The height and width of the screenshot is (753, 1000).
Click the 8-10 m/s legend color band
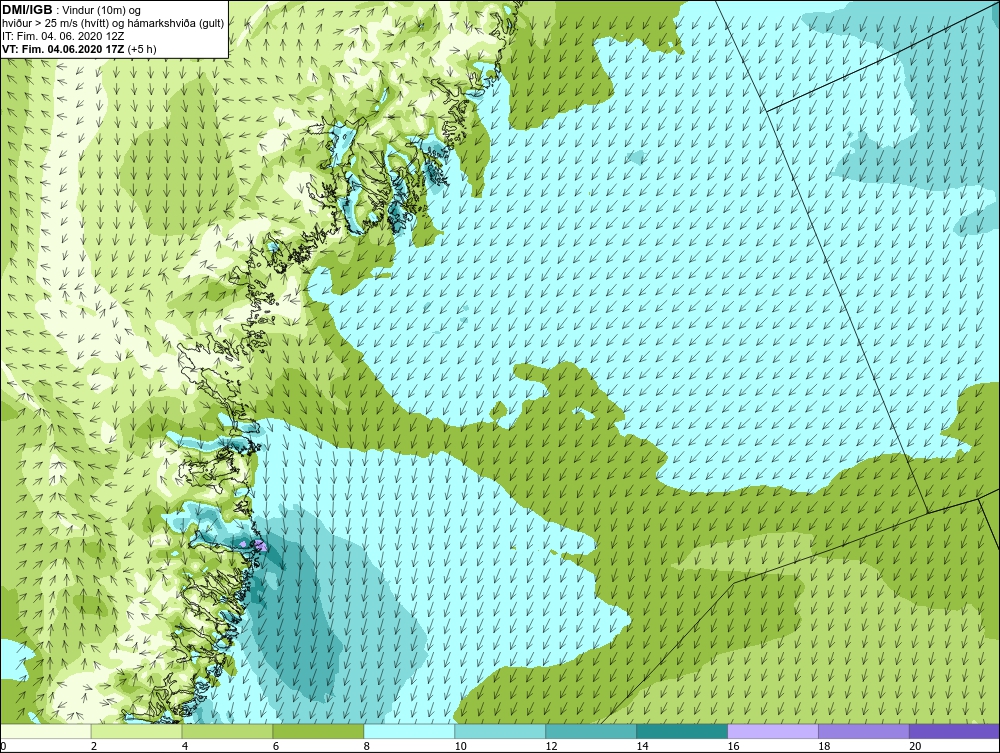click(x=409, y=731)
